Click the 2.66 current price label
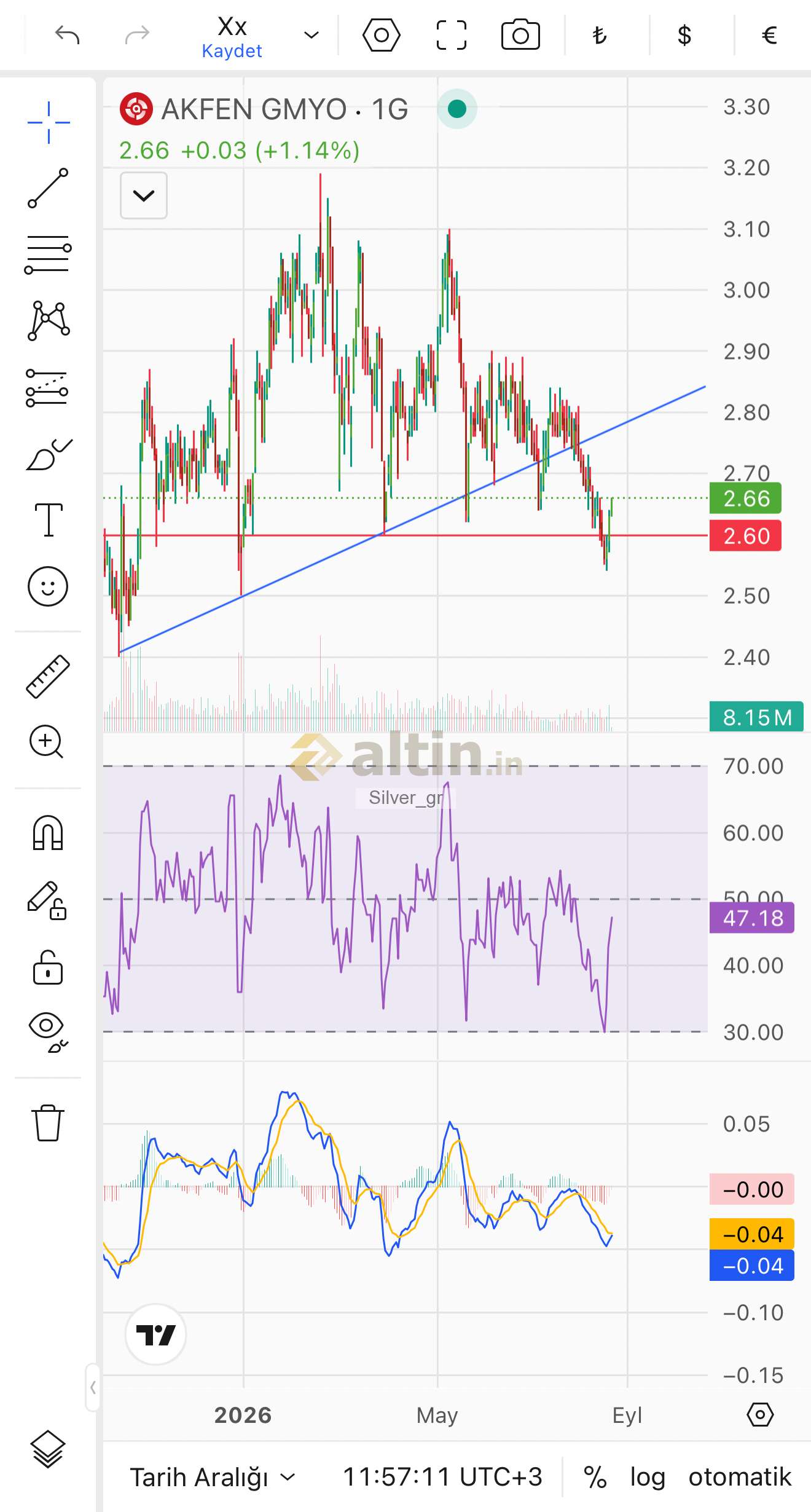 click(x=745, y=498)
